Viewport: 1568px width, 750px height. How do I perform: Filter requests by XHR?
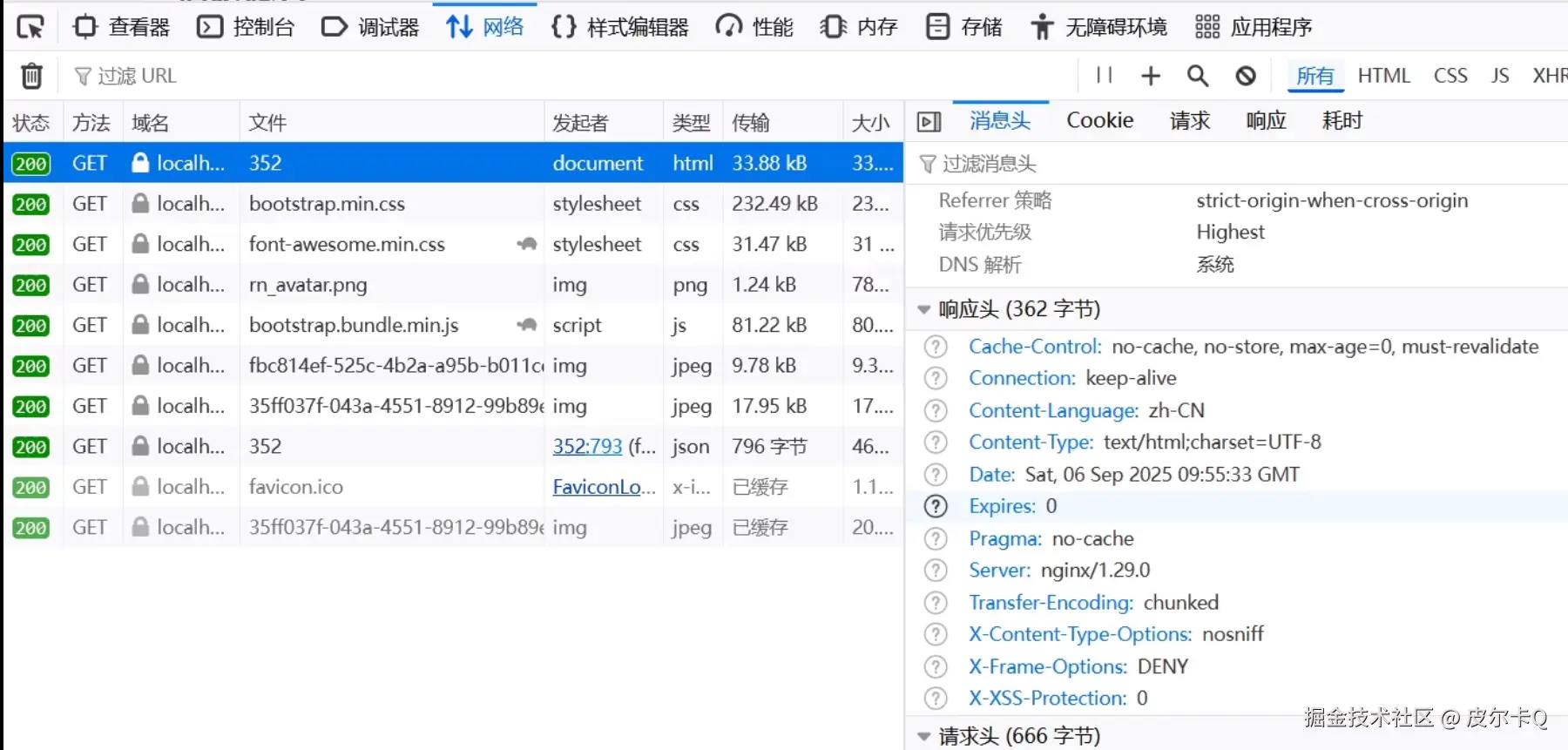tap(1550, 76)
